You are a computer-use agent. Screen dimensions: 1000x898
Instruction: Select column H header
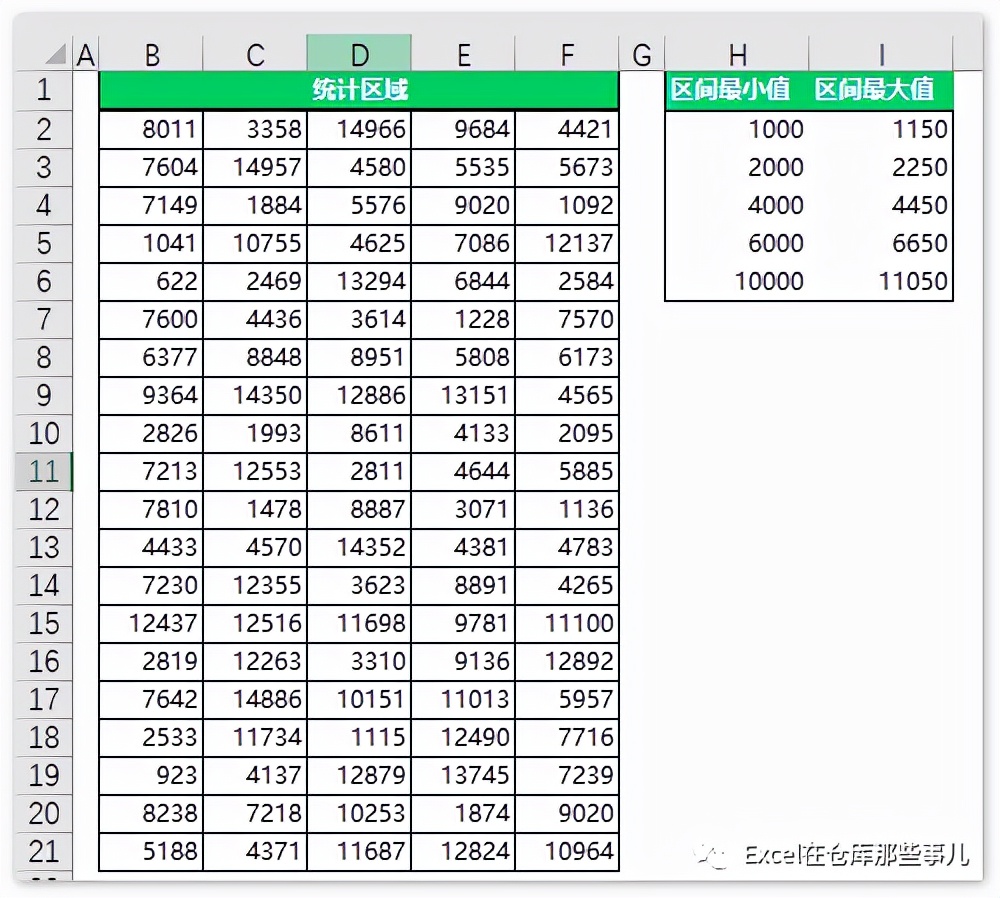tap(737, 55)
